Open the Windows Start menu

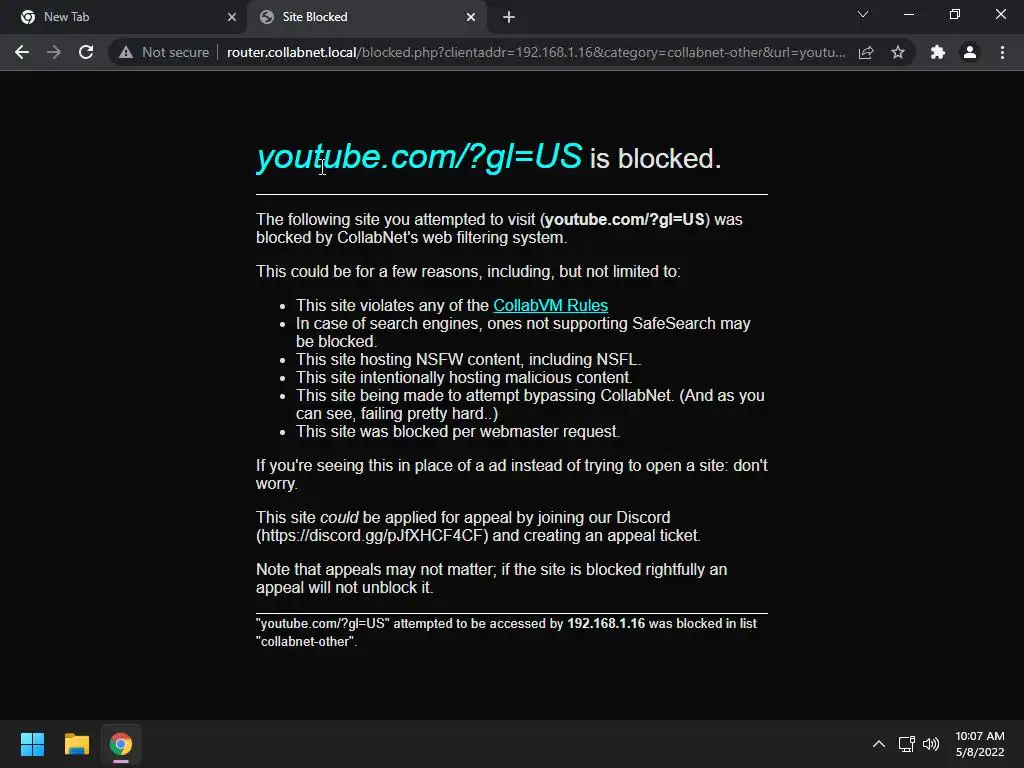tap(32, 744)
